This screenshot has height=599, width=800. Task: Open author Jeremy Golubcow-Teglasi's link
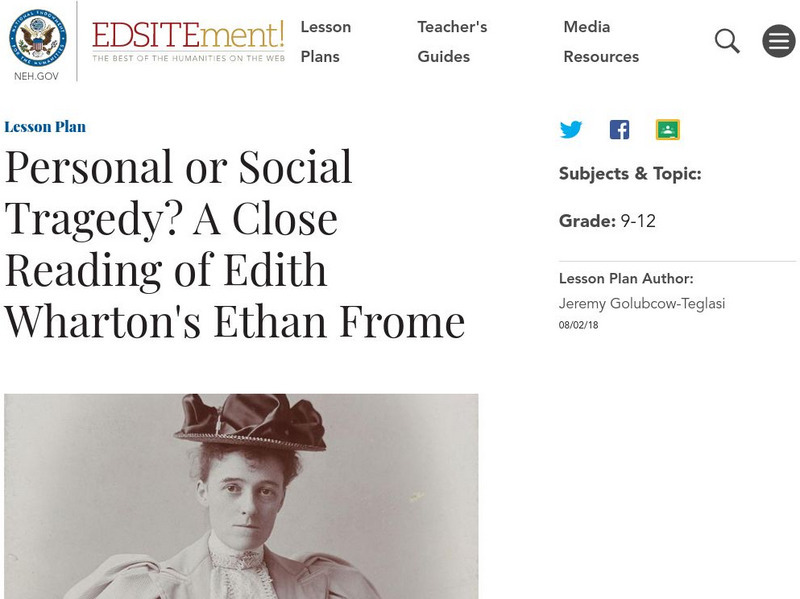[642, 304]
